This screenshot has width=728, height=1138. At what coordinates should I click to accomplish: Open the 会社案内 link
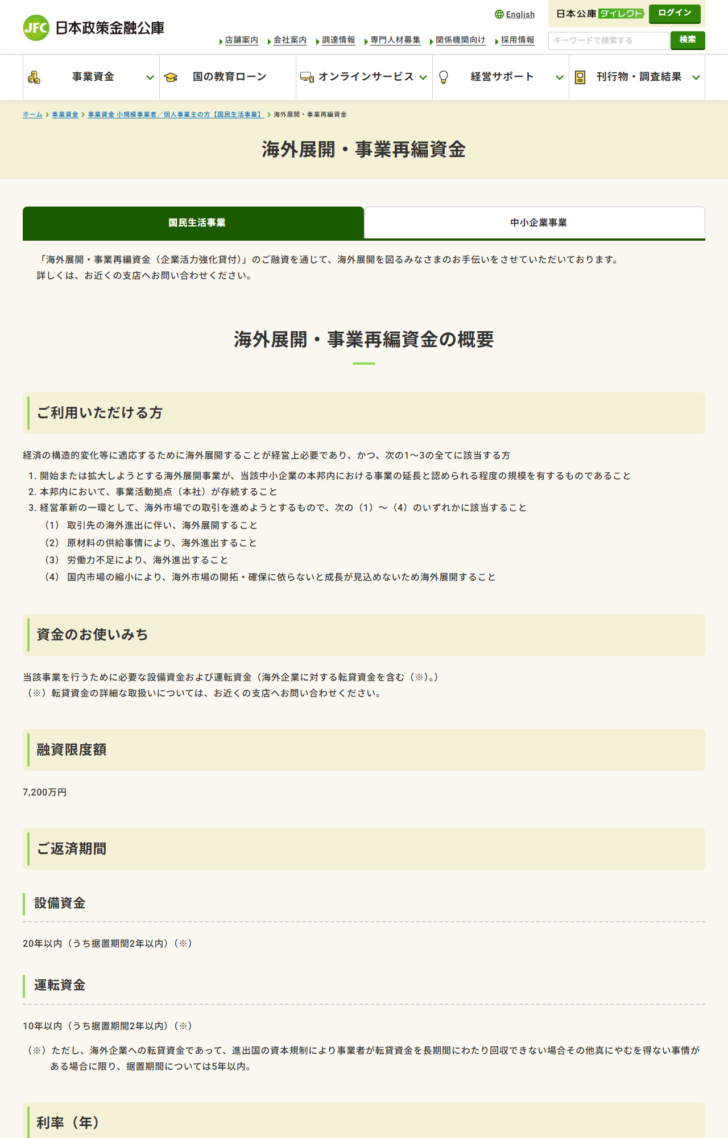[290, 41]
